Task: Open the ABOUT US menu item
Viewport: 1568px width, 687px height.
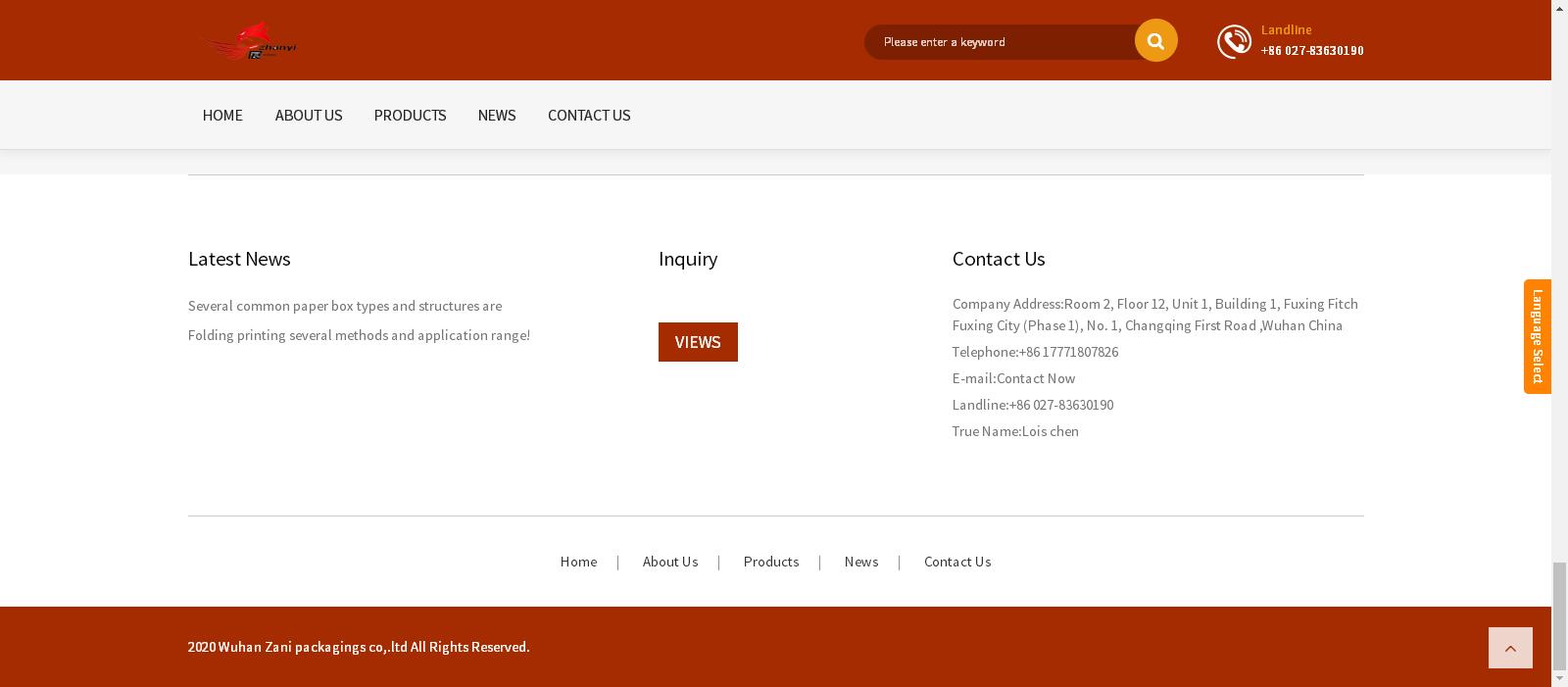Action: [309, 115]
